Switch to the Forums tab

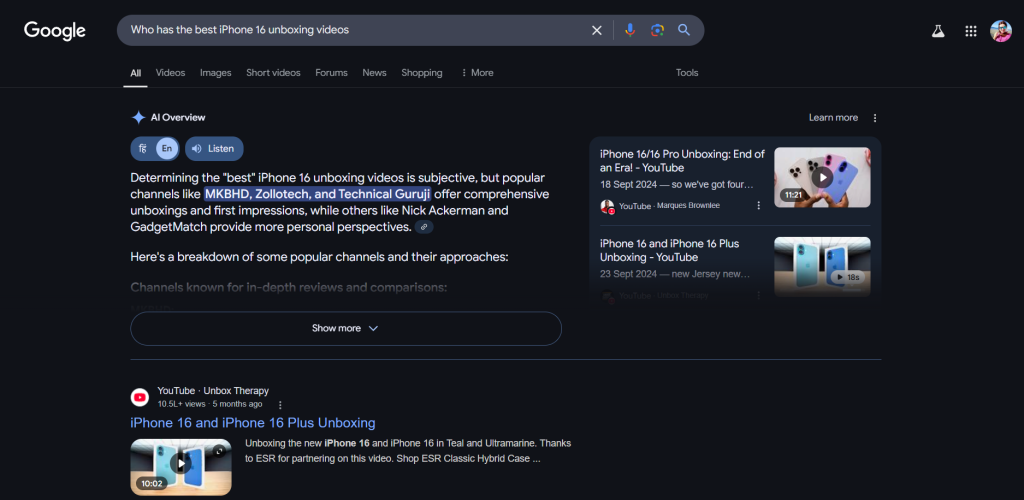331,73
